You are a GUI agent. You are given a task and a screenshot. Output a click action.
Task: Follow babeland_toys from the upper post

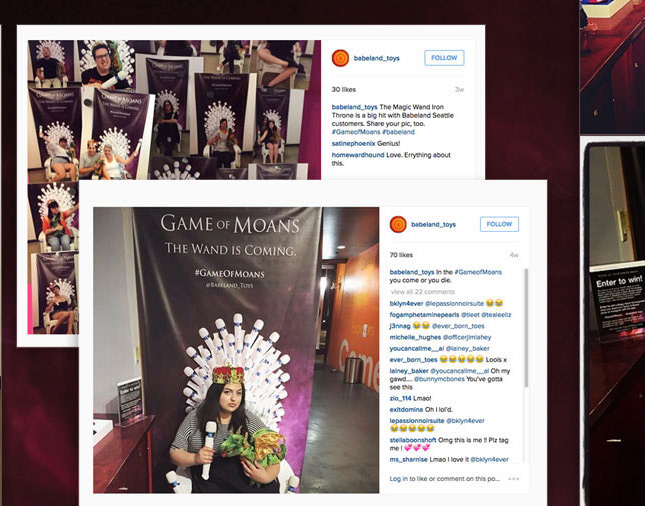(x=444, y=58)
